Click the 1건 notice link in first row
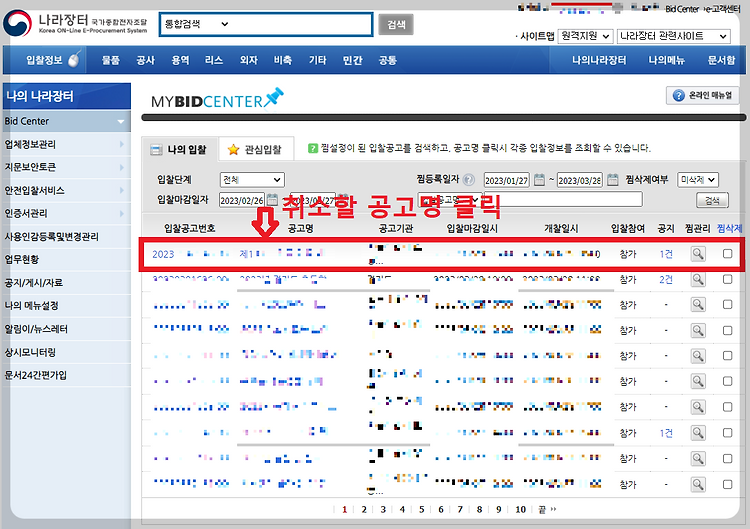Viewport: 750px width, 529px height. pos(666,254)
